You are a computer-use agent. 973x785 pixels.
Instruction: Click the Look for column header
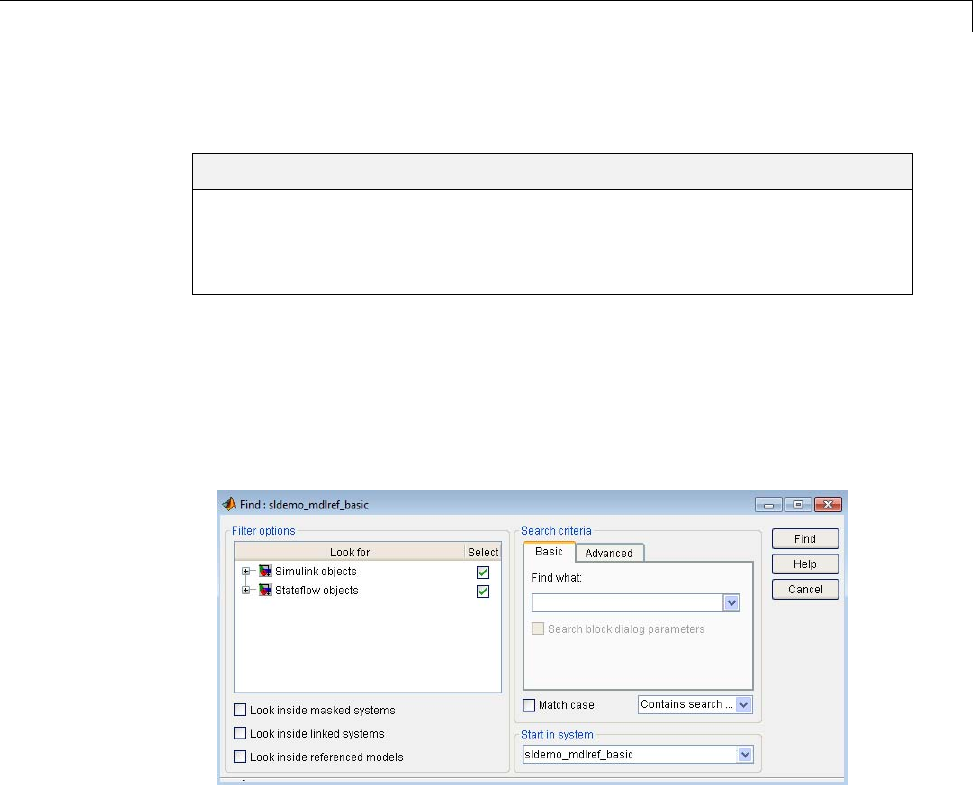[350, 552]
